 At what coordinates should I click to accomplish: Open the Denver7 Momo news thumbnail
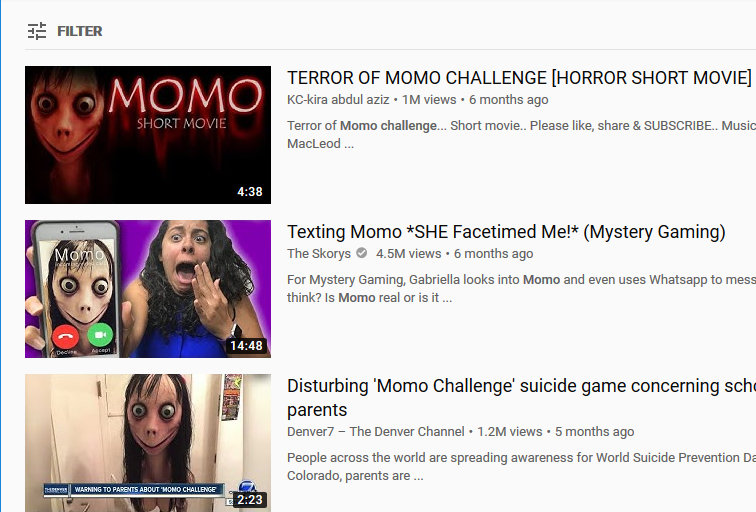click(x=148, y=443)
